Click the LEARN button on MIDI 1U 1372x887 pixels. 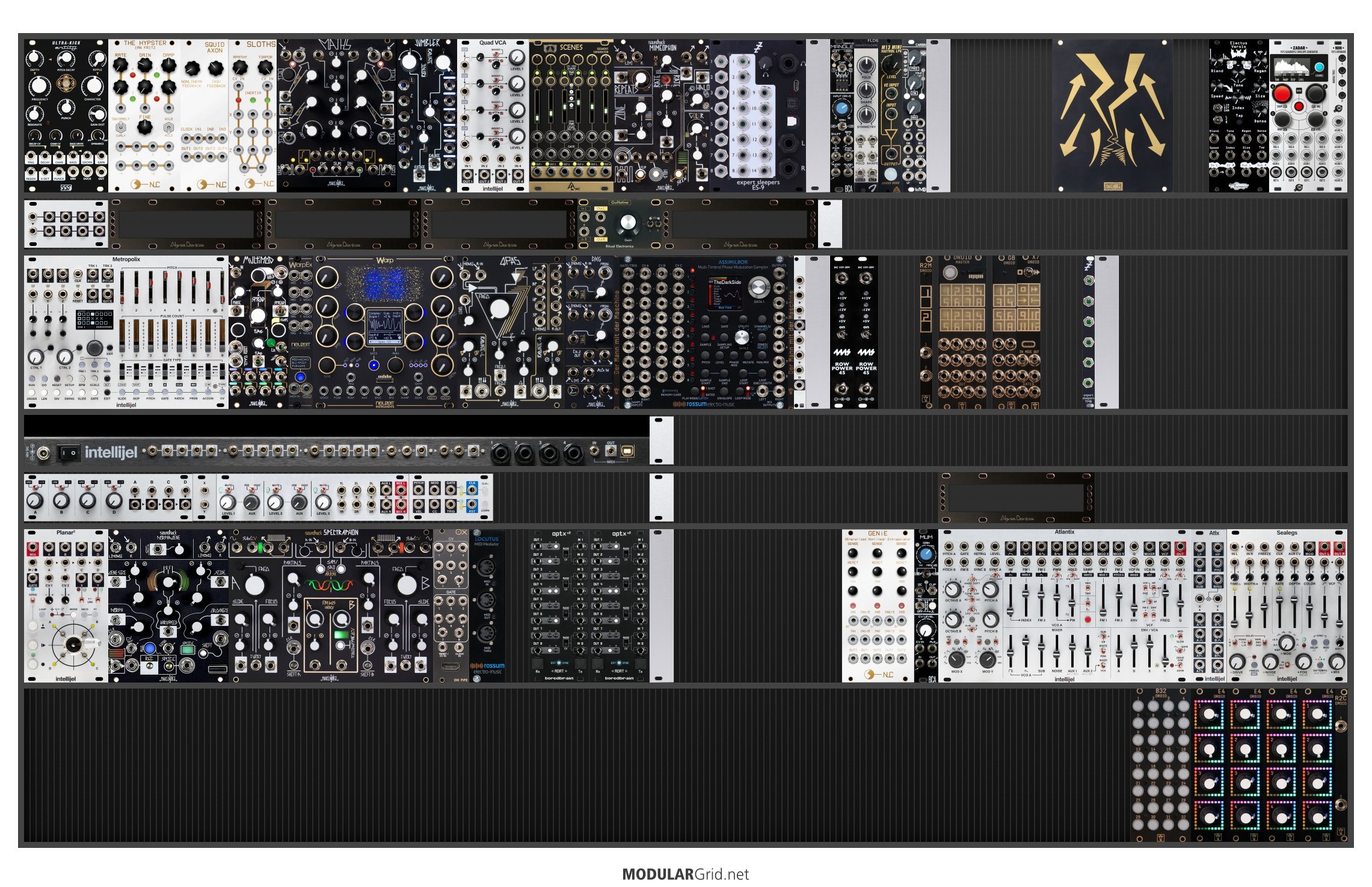[485, 503]
